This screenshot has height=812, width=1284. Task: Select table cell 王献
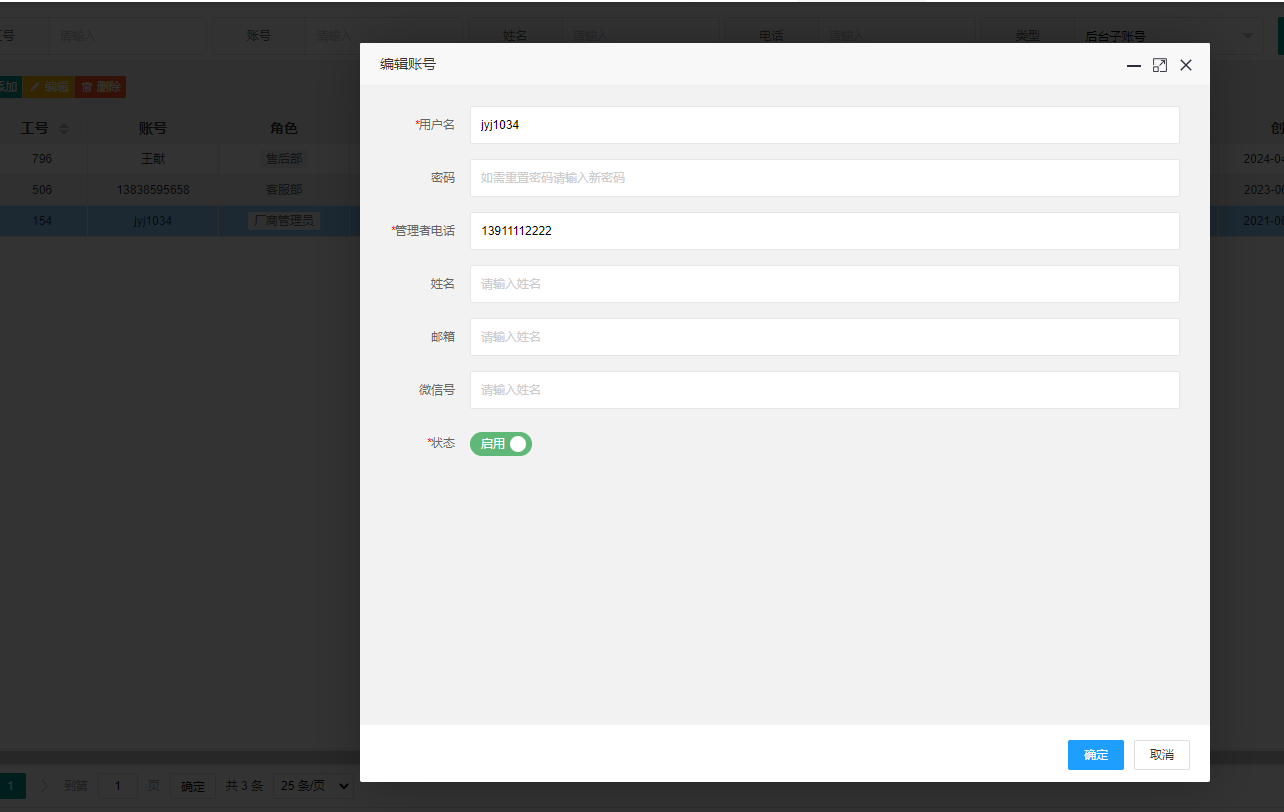(152, 158)
